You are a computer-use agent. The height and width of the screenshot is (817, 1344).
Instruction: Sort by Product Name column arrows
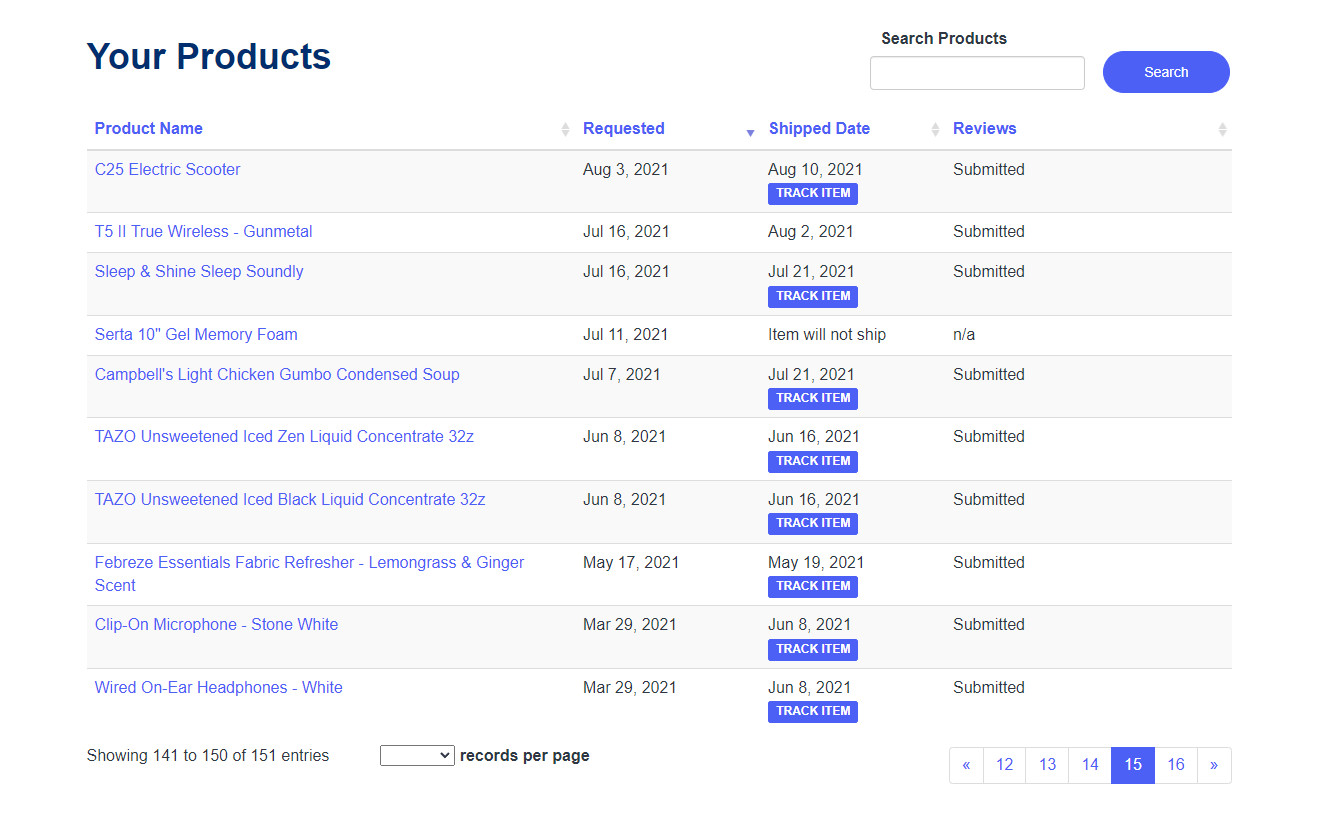coord(565,130)
